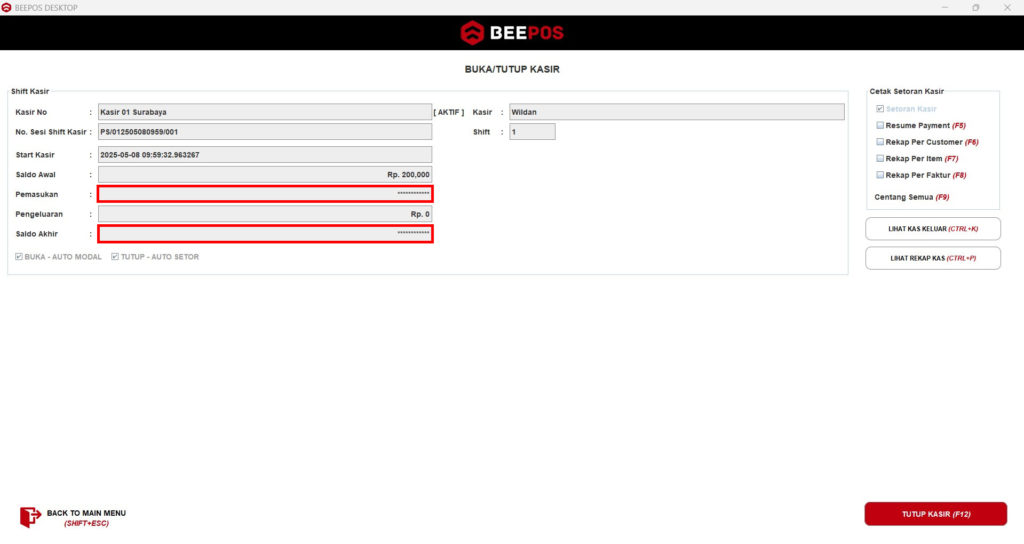Click the Shift Kasir group label

point(30,91)
